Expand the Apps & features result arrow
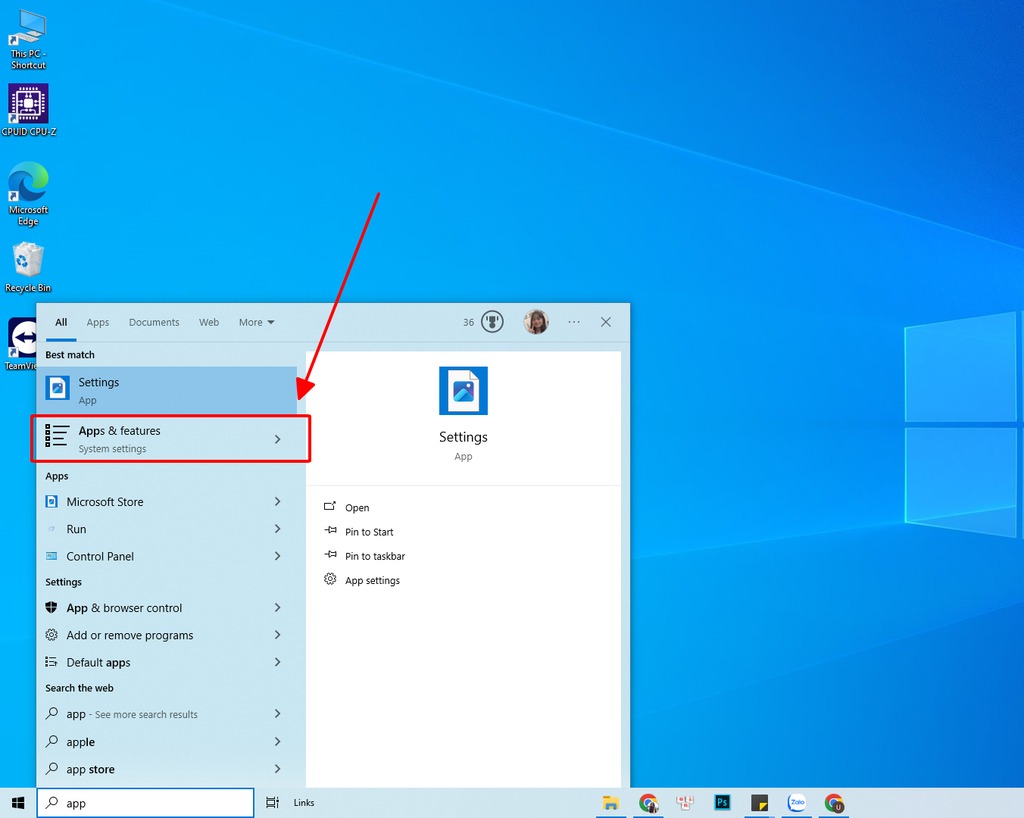Viewport: 1024px width, 818px height. pos(278,439)
